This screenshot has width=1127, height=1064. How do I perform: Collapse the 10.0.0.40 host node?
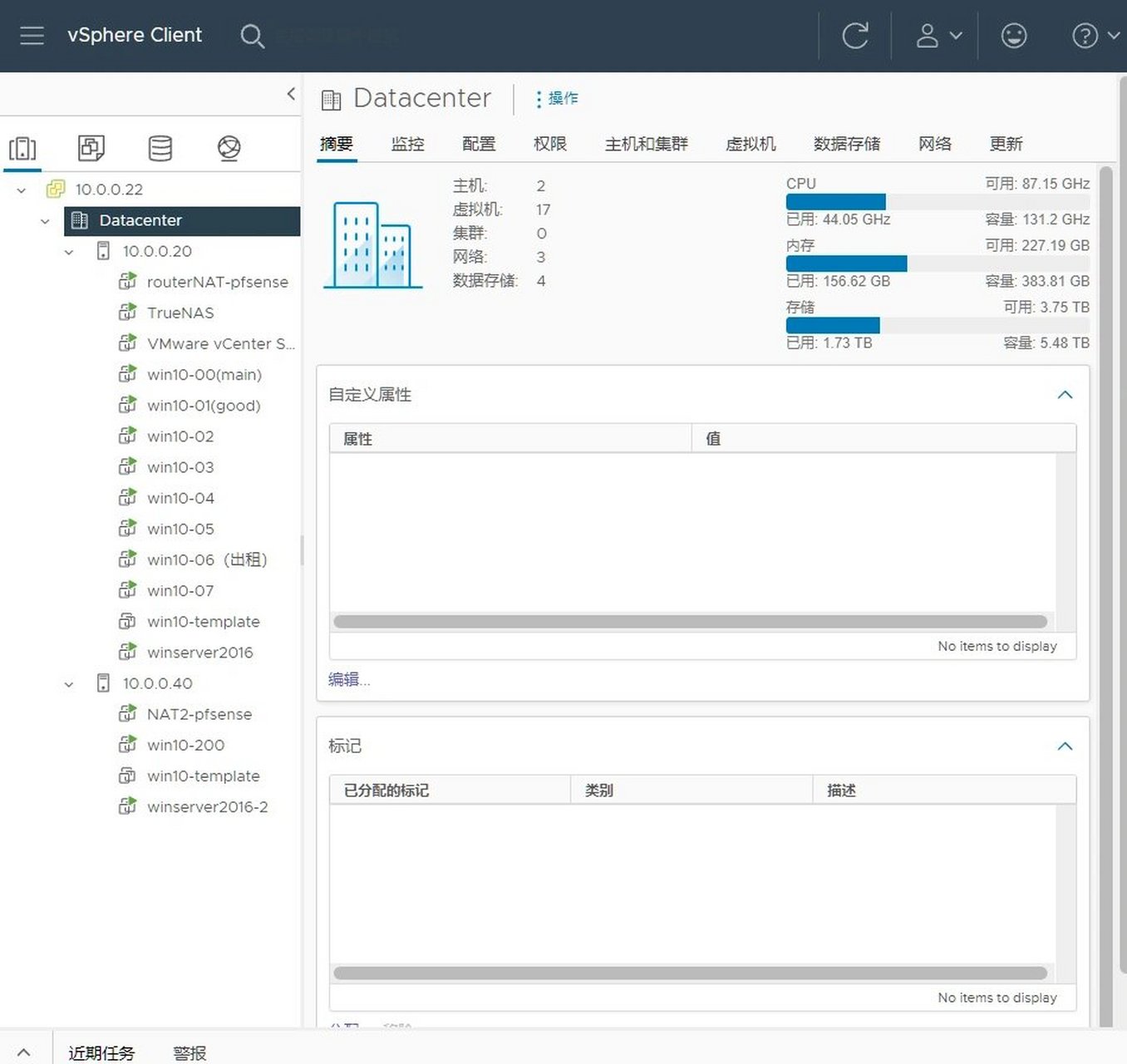[x=69, y=684]
